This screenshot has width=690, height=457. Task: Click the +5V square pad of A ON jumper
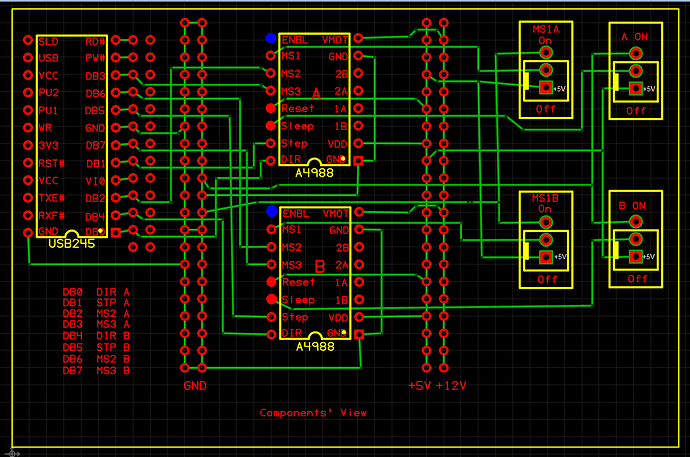click(x=636, y=89)
